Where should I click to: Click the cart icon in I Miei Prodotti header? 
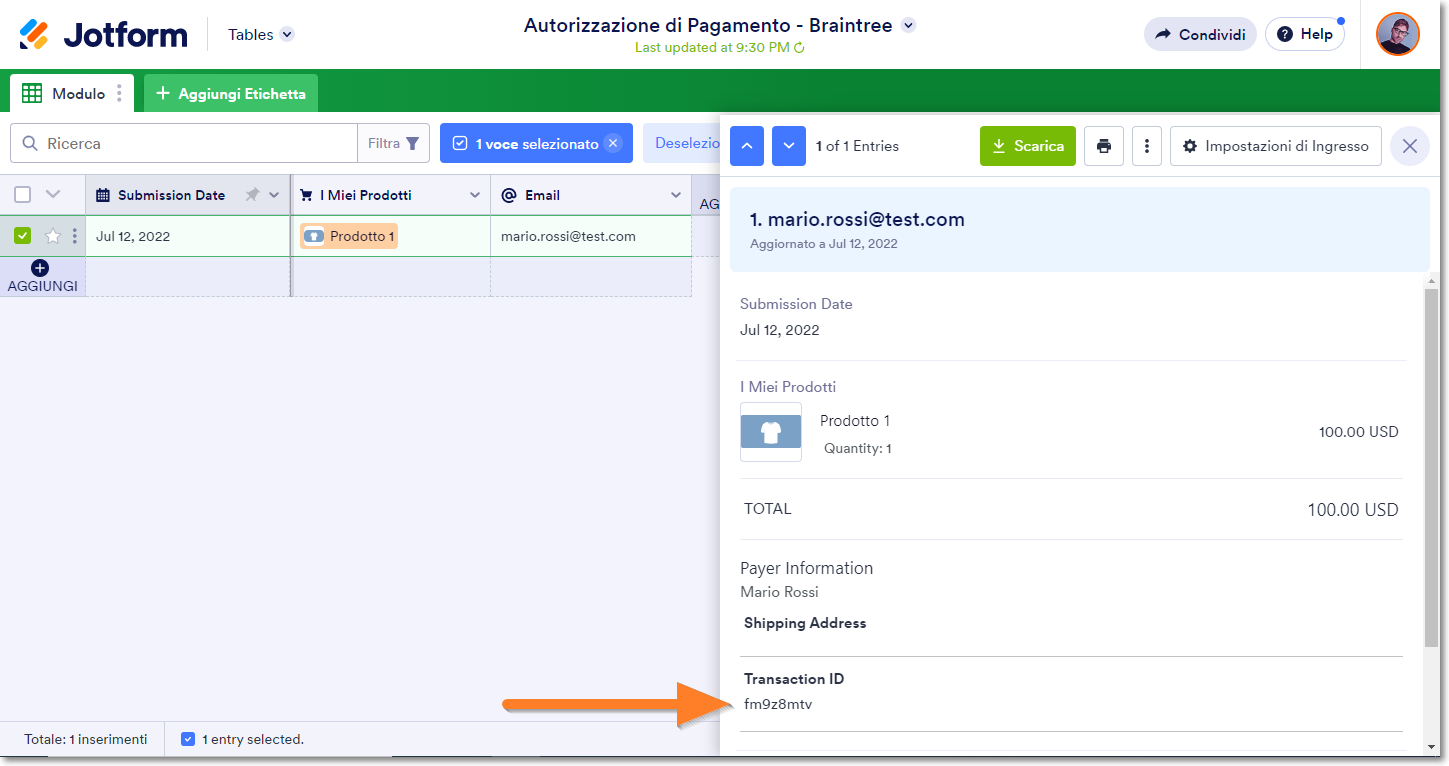pyautogui.click(x=306, y=195)
